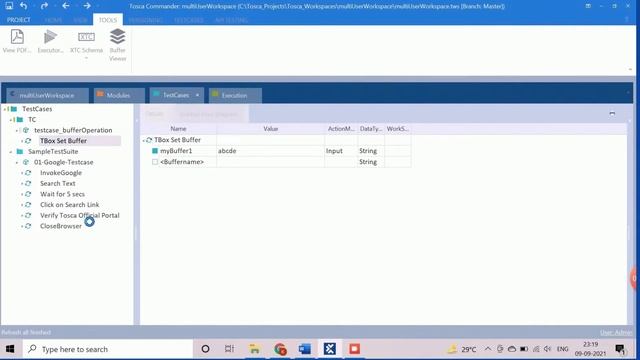This screenshot has height=360, width=640.
Task: Switch to the API TESTING ribbon tab
Action: tap(231, 20)
